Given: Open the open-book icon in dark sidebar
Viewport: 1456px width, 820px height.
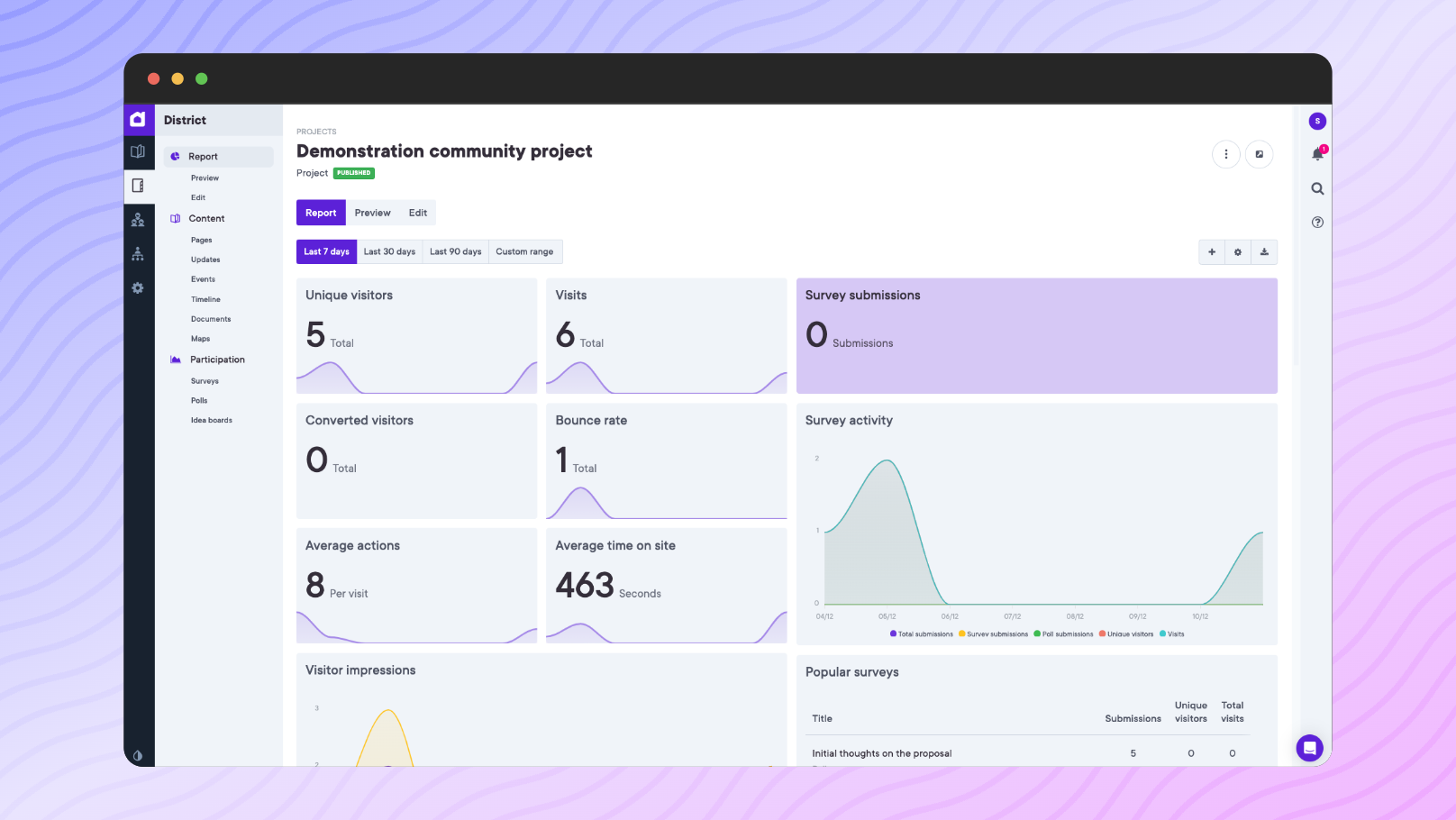Looking at the screenshot, I should tap(138, 151).
